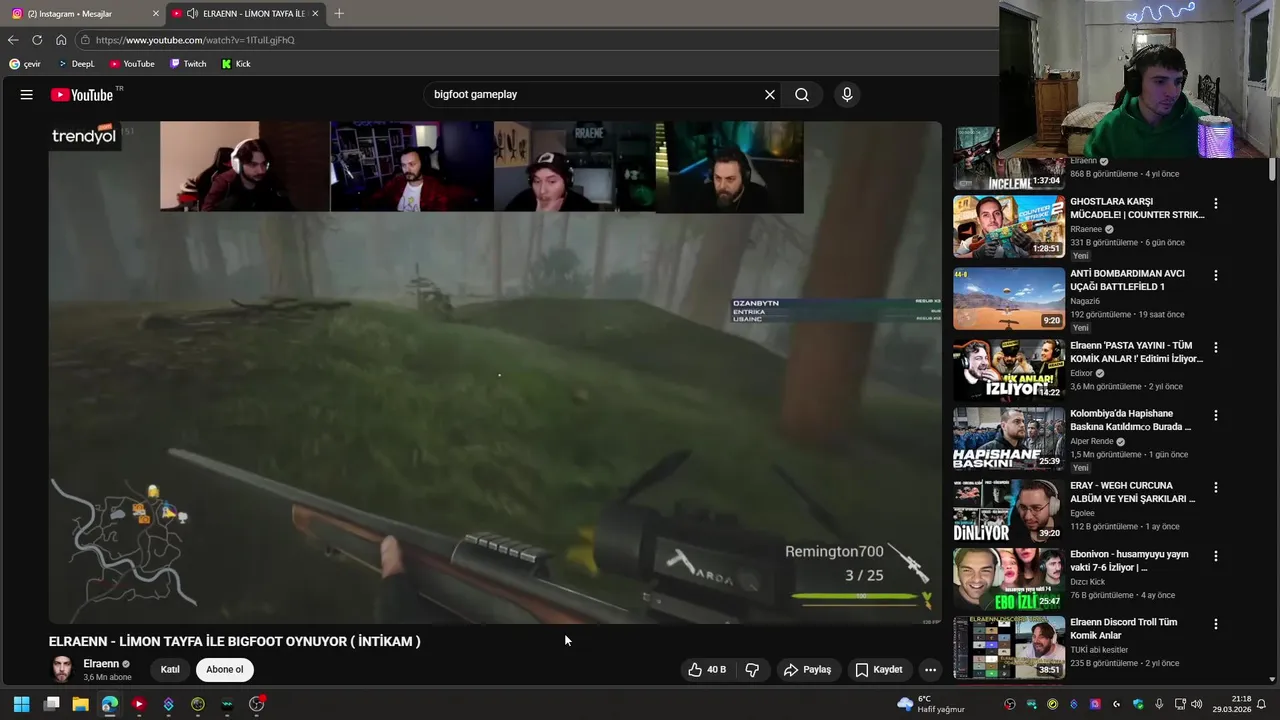The height and width of the screenshot is (720, 1280).
Task: Mute the tab with the speaker icon
Action: [x=192, y=14]
